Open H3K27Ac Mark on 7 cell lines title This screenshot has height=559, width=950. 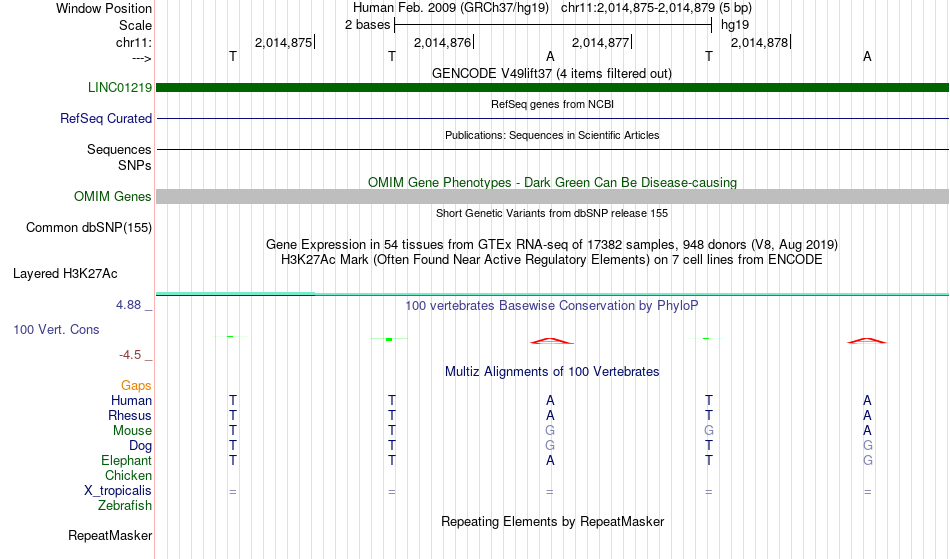click(x=551, y=260)
